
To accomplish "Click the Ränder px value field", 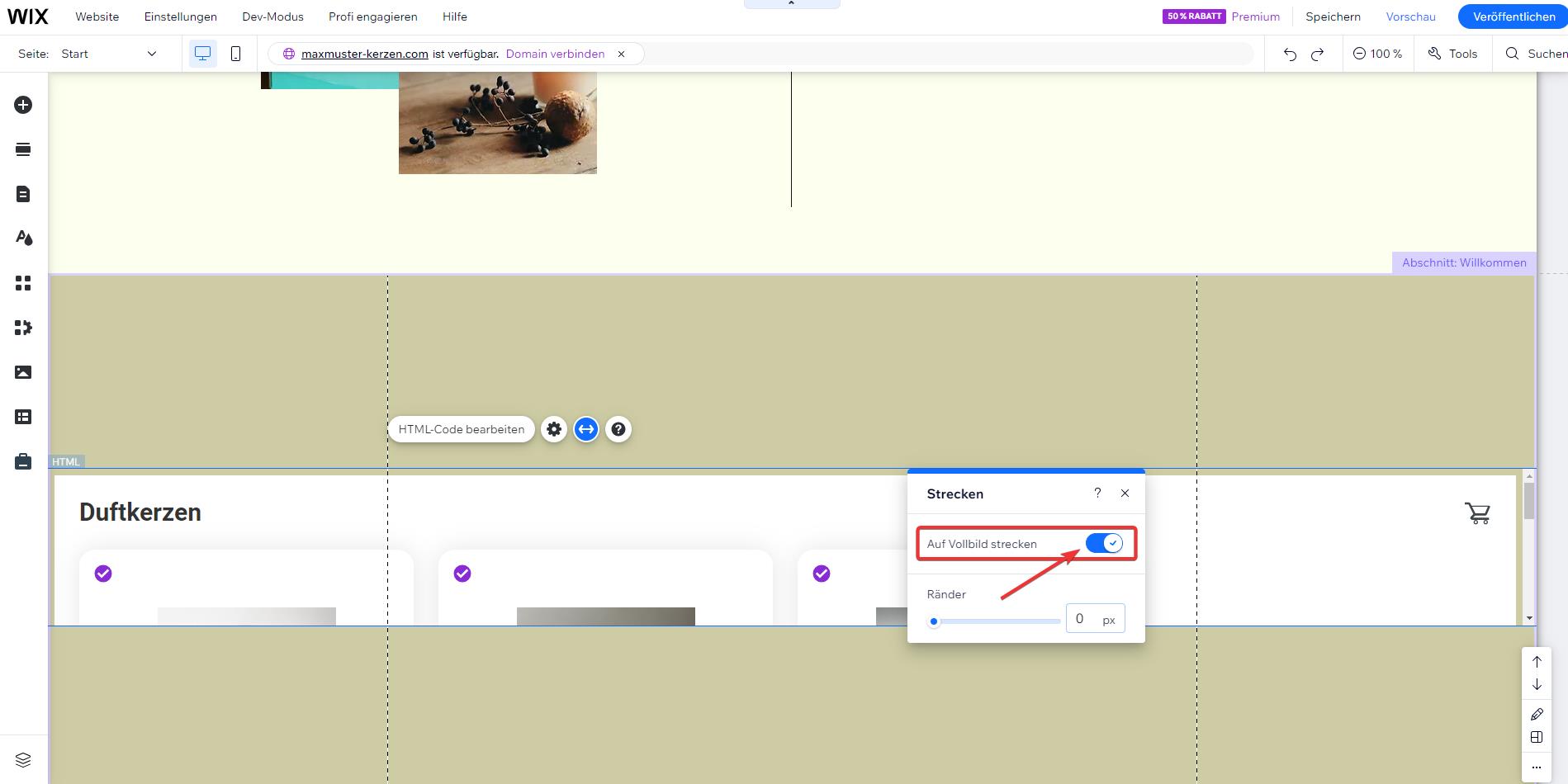I will [x=1095, y=619].
